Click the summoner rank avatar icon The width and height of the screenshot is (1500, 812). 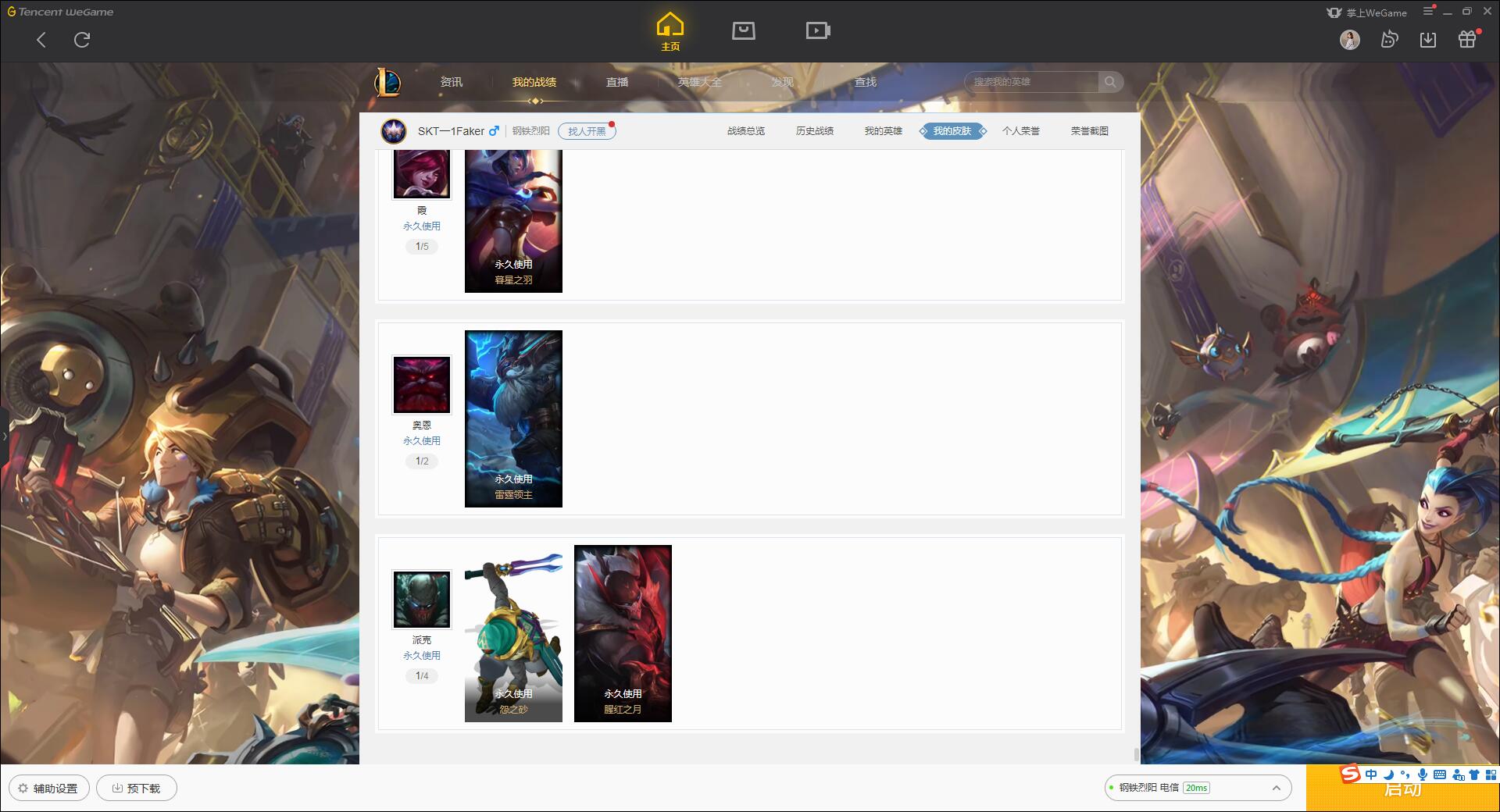pyautogui.click(x=394, y=131)
